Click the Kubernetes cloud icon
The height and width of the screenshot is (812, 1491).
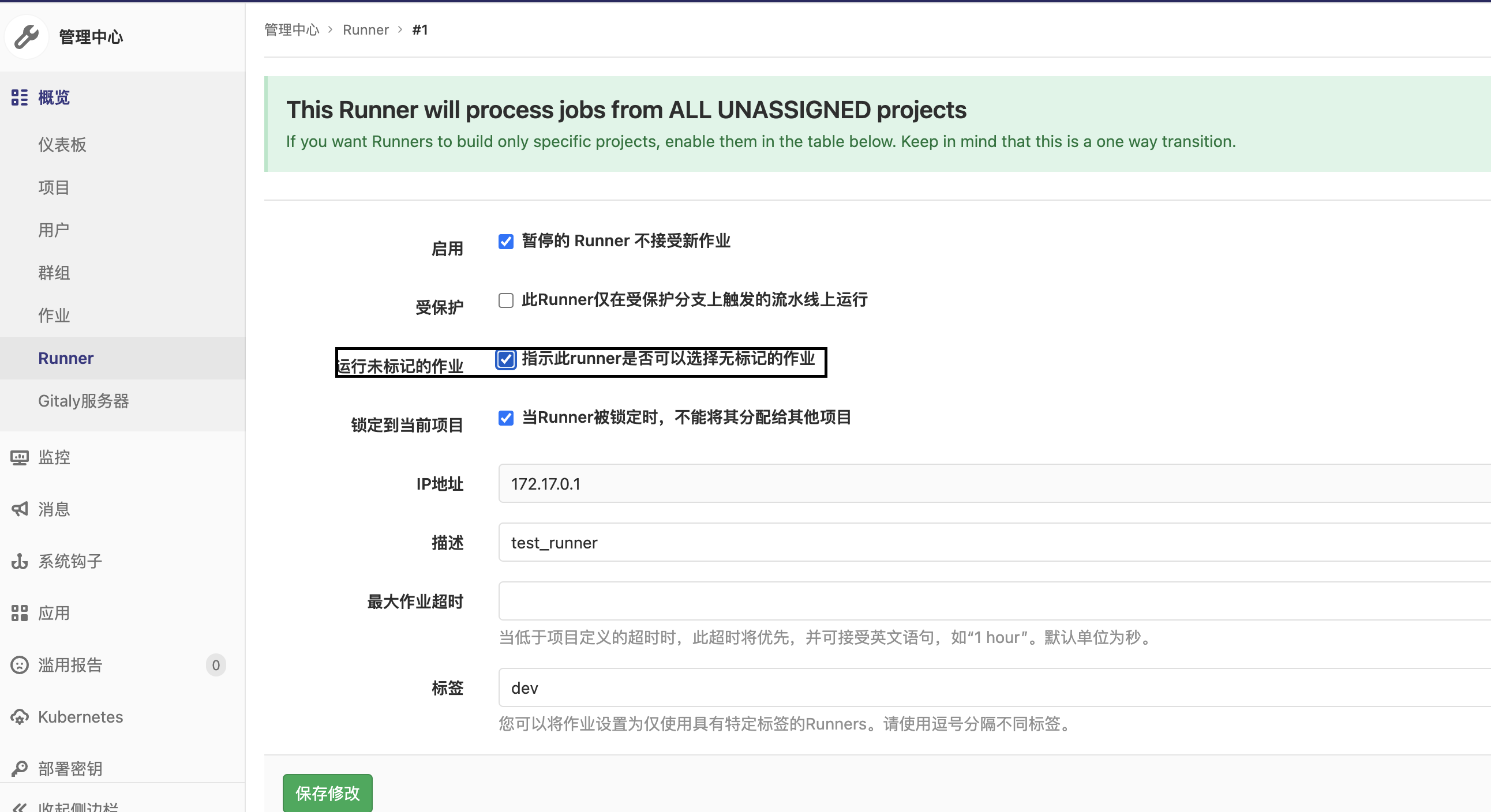(x=19, y=717)
